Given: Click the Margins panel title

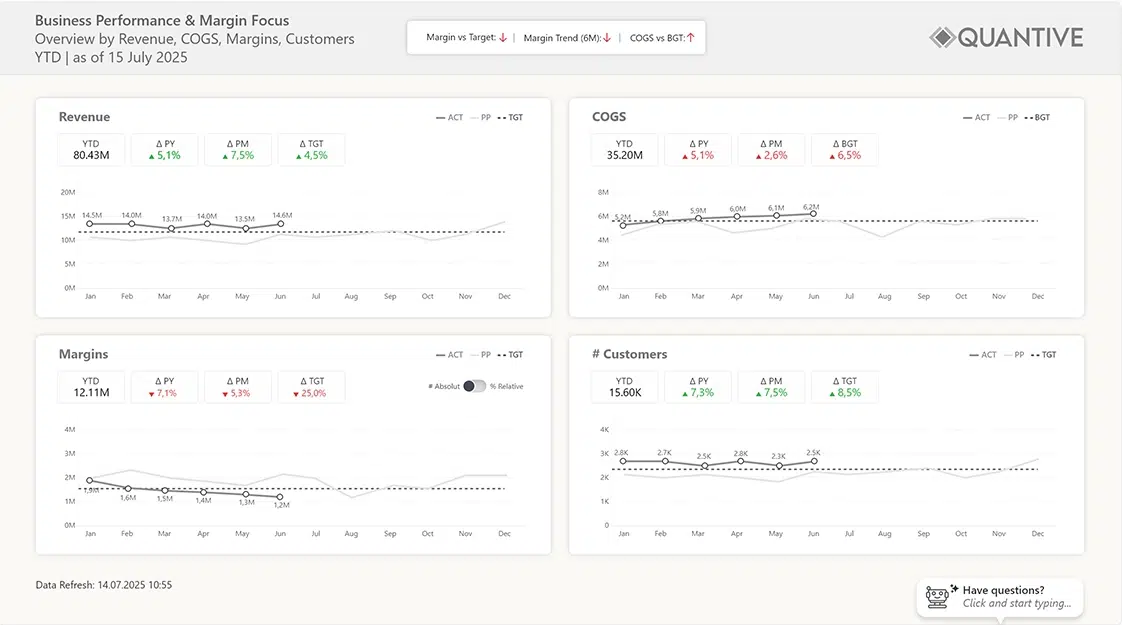Looking at the screenshot, I should pyautogui.click(x=83, y=354).
